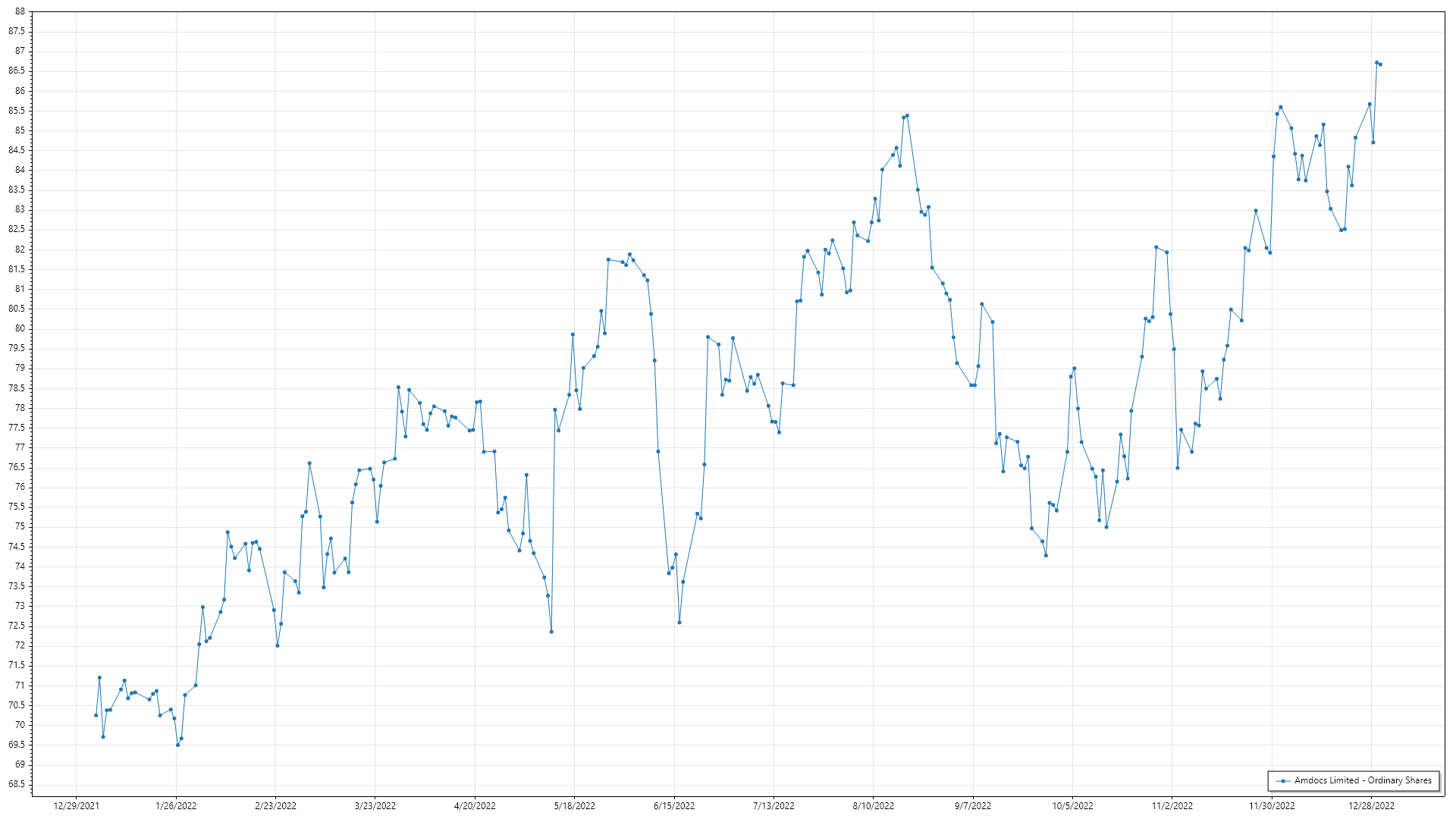The image size is (1456, 819).
Task: Click the 68.5 label at y-axis bottom
Action: pyautogui.click(x=17, y=784)
